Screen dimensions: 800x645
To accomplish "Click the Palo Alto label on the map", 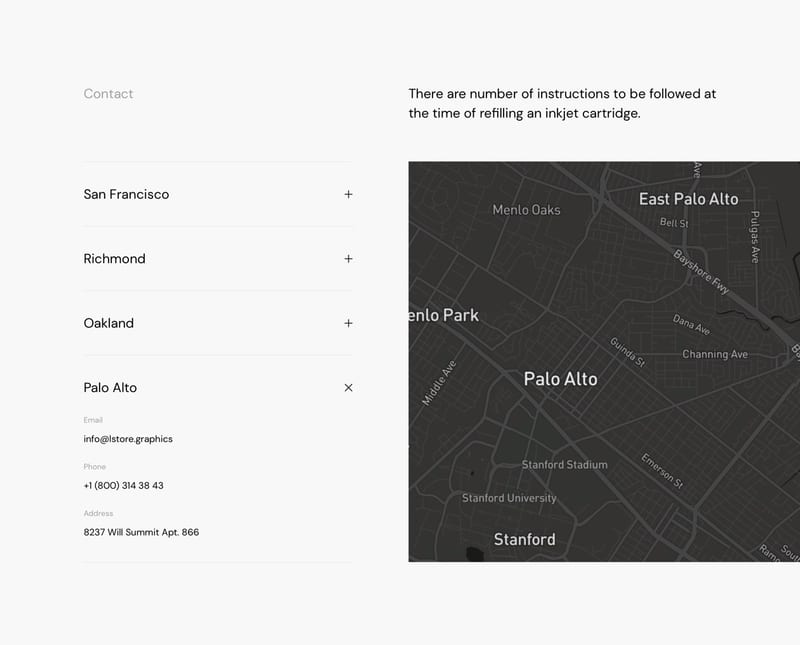I will (x=560, y=379).
